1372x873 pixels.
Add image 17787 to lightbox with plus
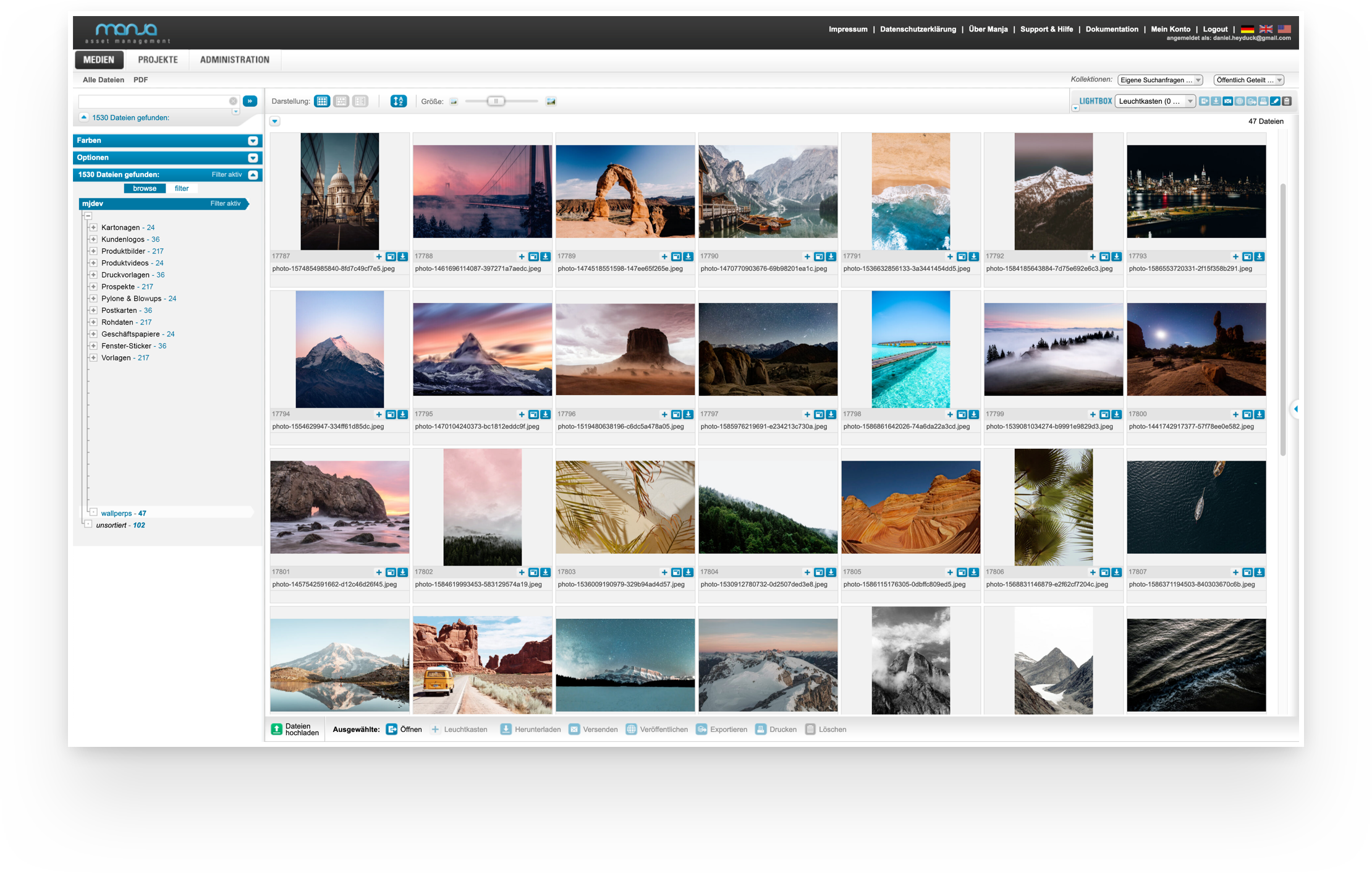pyautogui.click(x=379, y=257)
